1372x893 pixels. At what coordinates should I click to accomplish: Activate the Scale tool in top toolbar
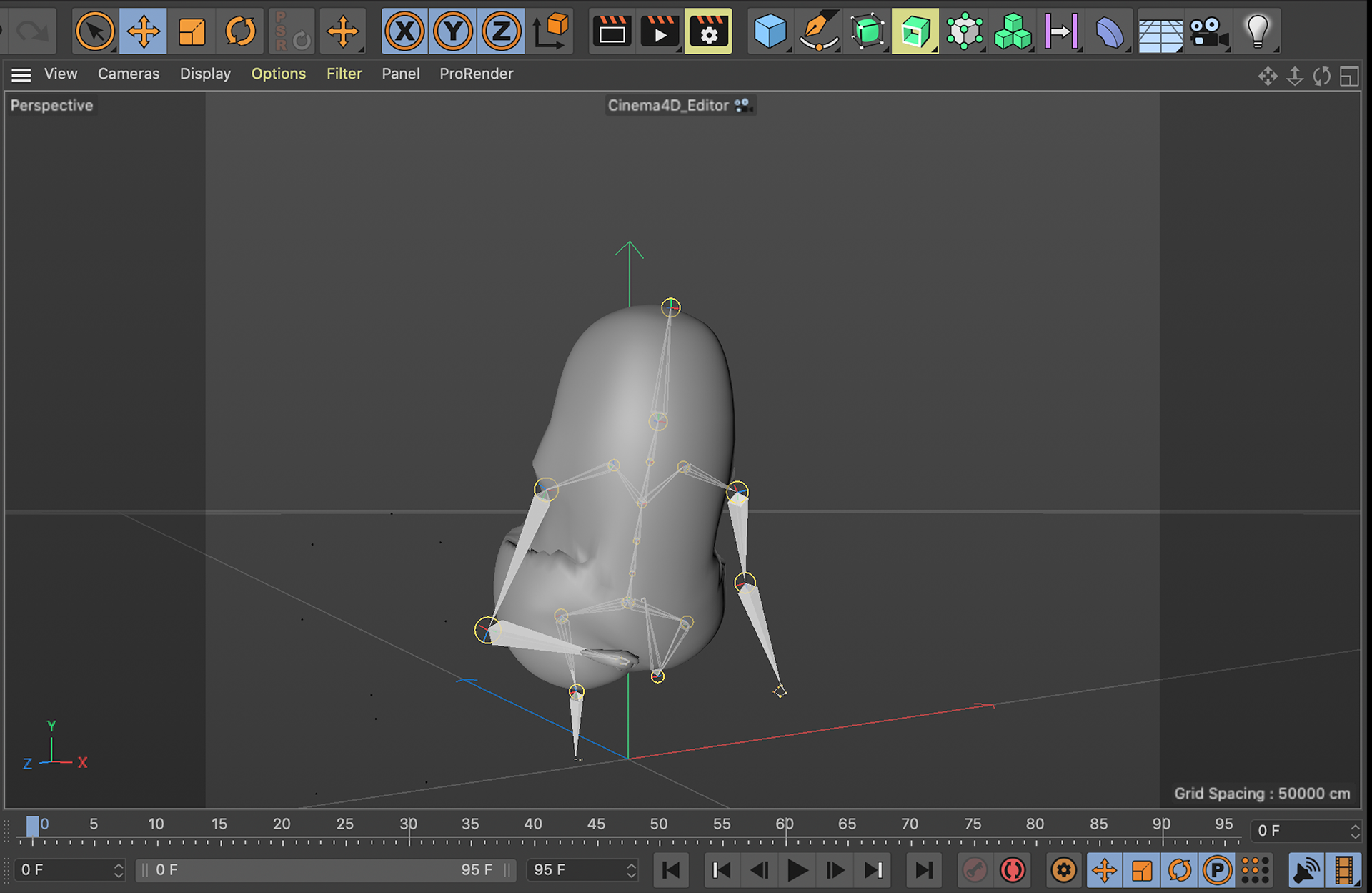[192, 31]
